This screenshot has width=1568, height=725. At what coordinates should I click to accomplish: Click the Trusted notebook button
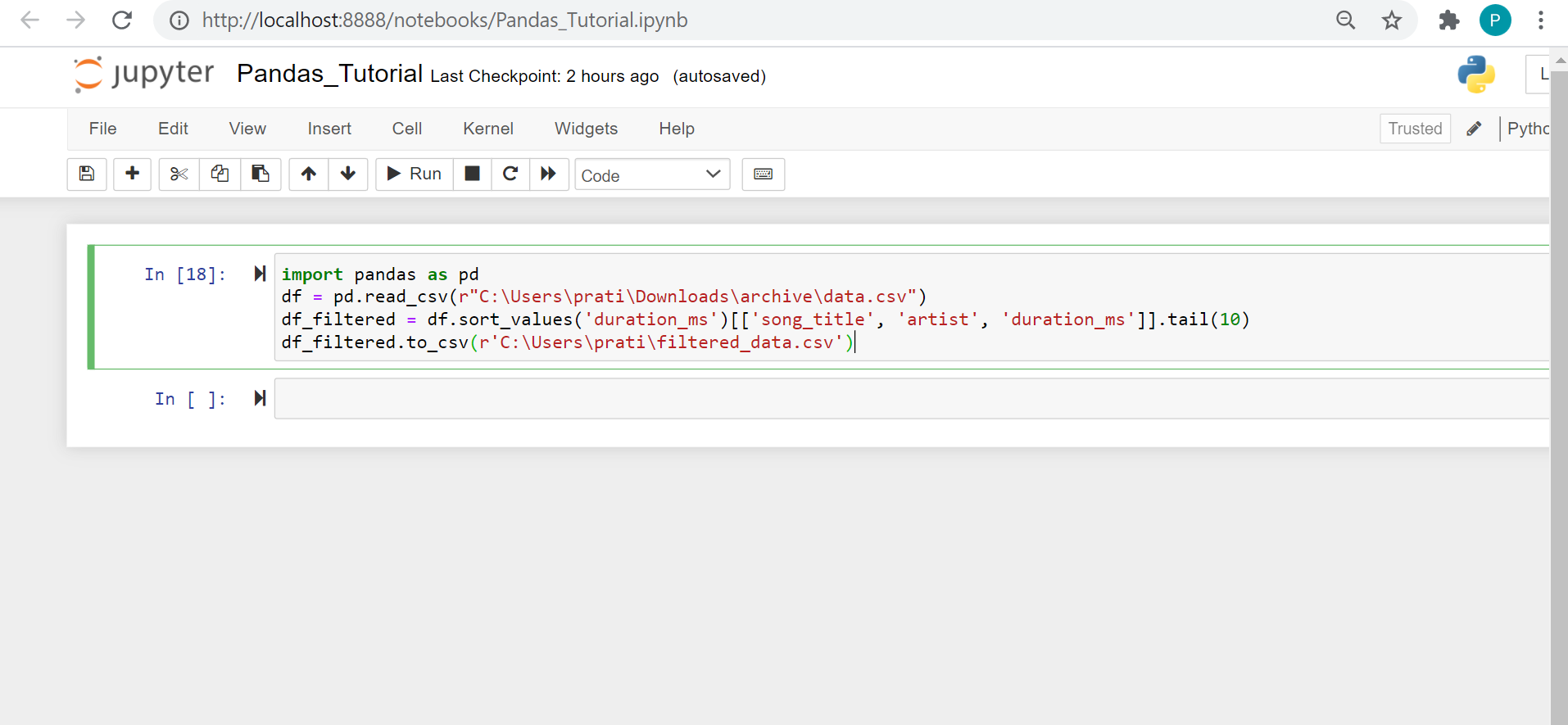pyautogui.click(x=1415, y=129)
